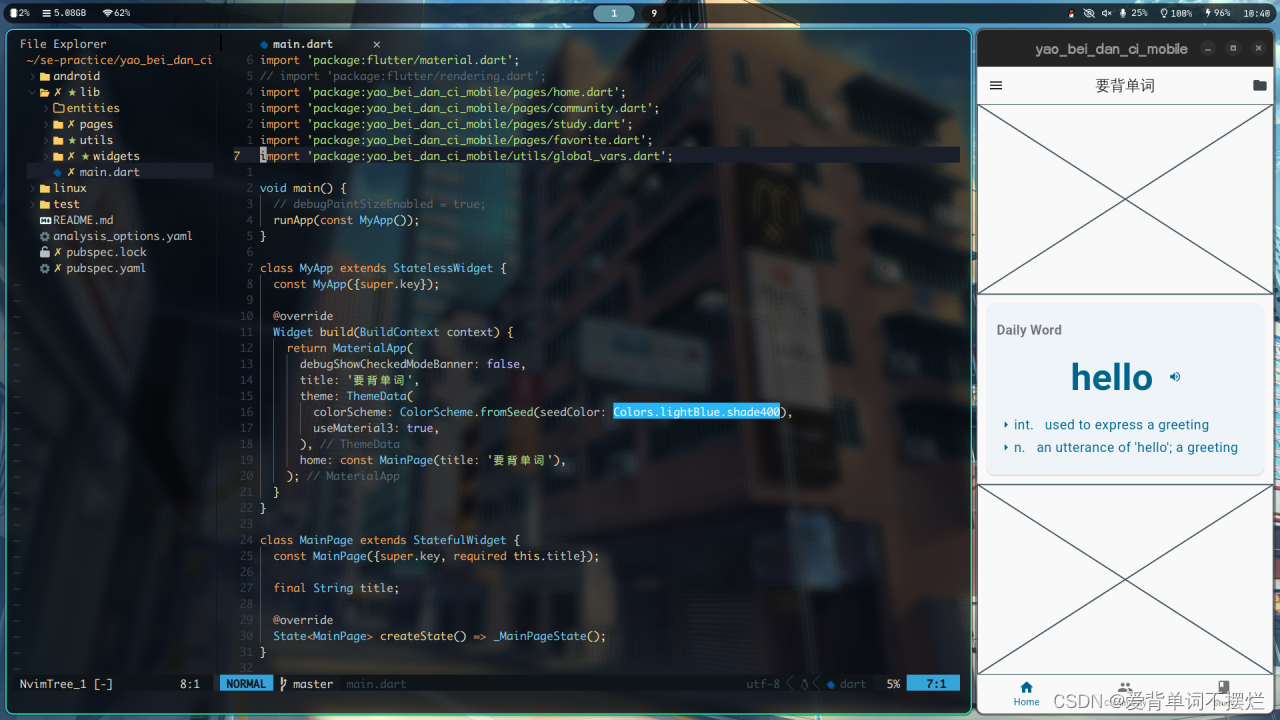1280x720 pixels.
Task: Click the gear icon beside pubspec.yaml
Action: tap(45, 268)
